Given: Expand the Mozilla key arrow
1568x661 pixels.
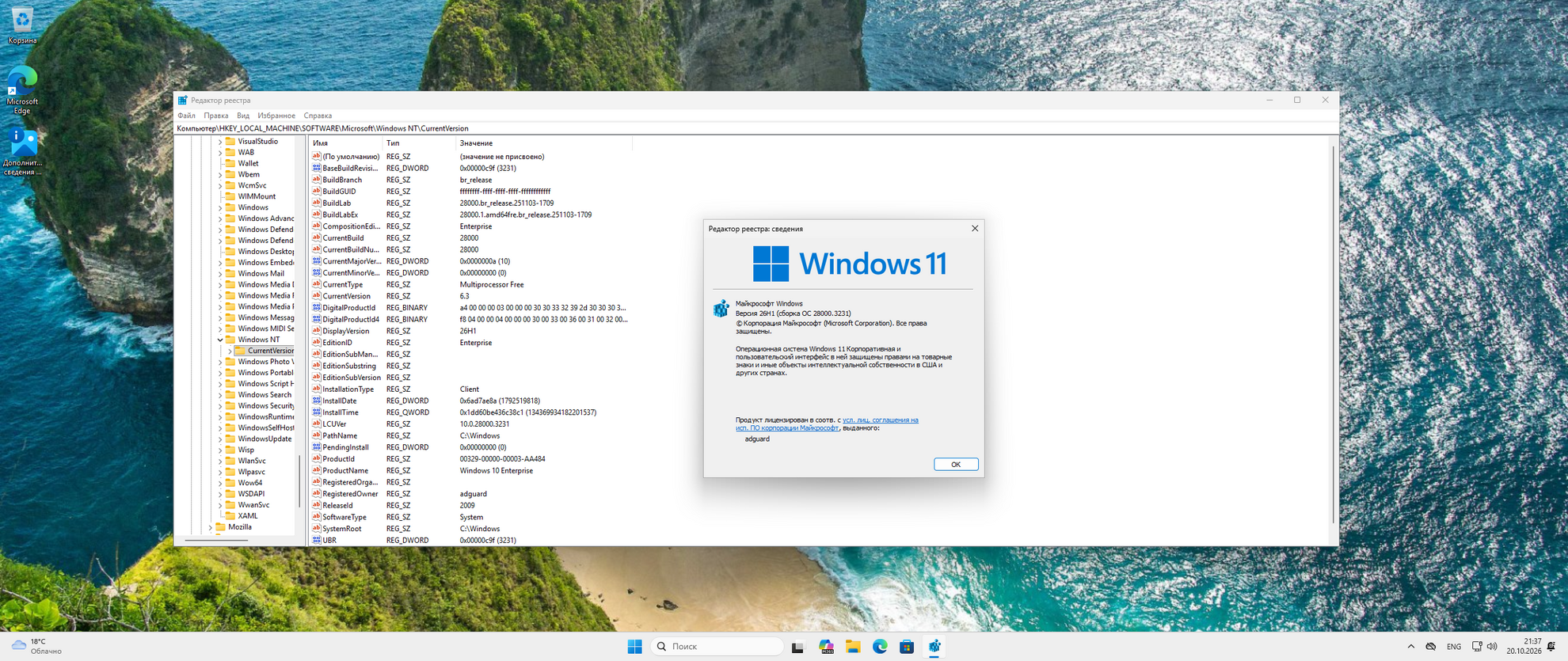Looking at the screenshot, I should pos(211,526).
